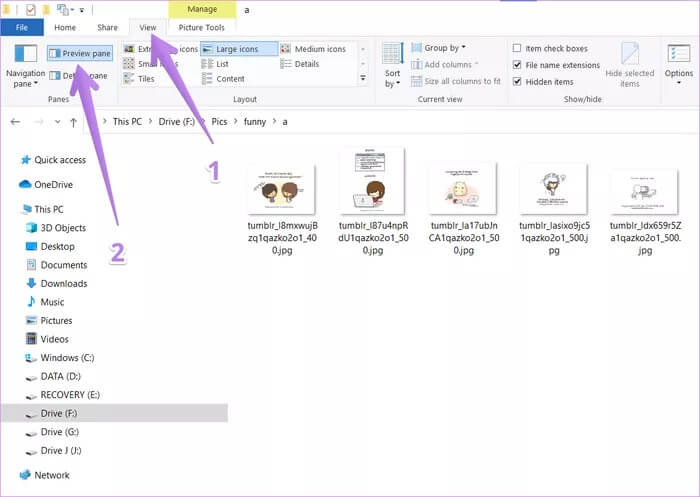Click the Group by icon
The image size is (700, 497).
416,48
